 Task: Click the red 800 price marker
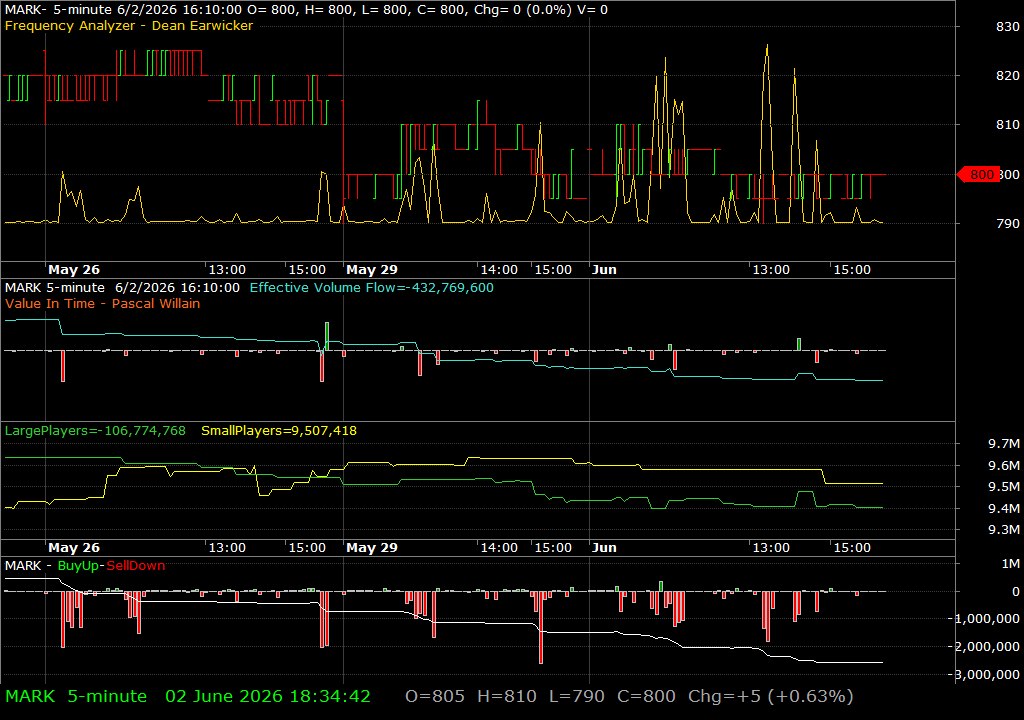click(978, 174)
